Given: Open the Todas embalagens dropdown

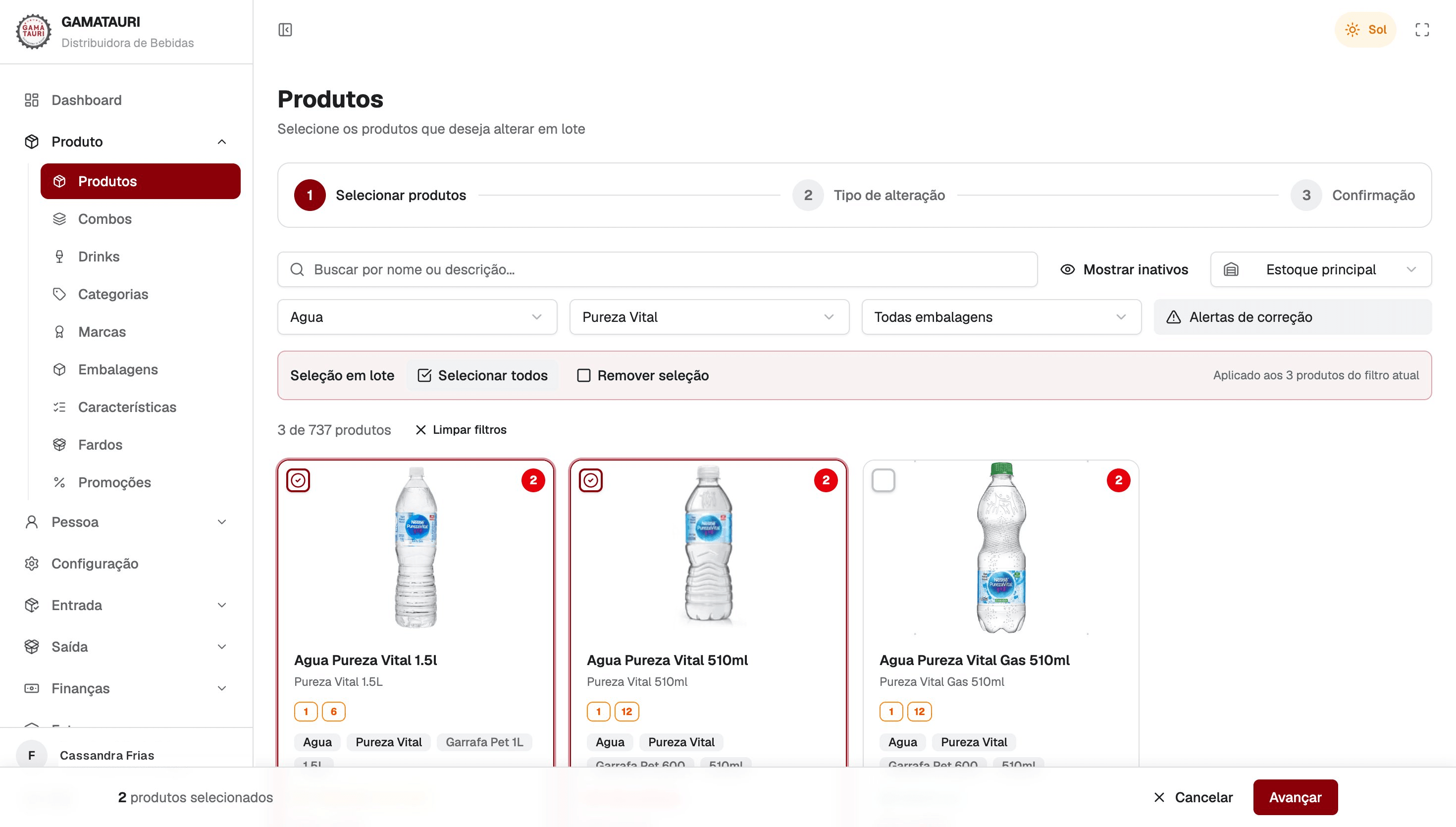Looking at the screenshot, I should point(1001,317).
